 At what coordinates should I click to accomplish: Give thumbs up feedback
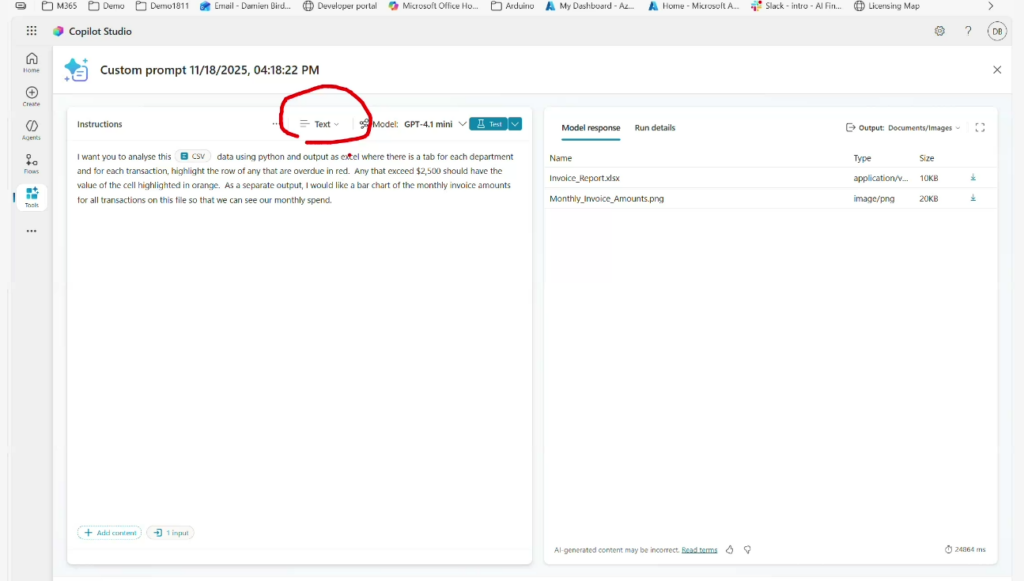729,550
